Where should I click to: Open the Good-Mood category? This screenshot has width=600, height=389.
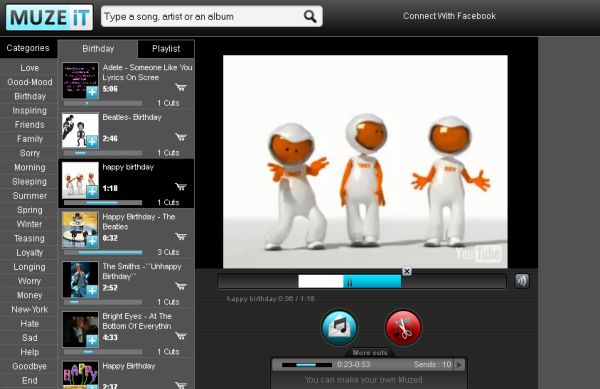click(29, 82)
